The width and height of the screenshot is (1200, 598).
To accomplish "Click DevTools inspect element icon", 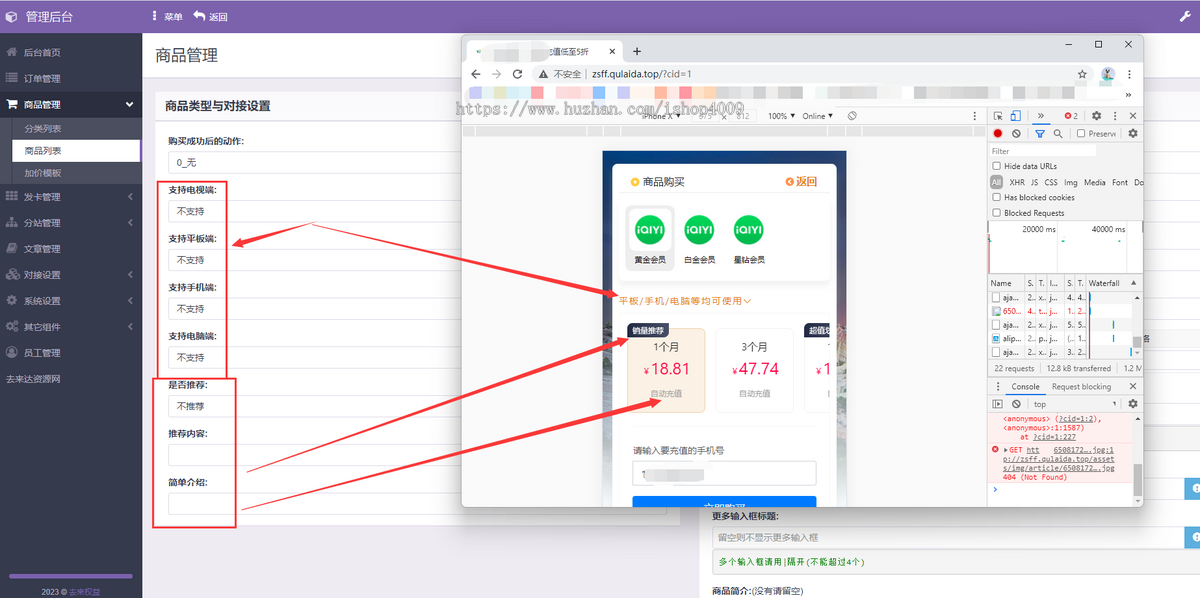I will click(x=997, y=116).
